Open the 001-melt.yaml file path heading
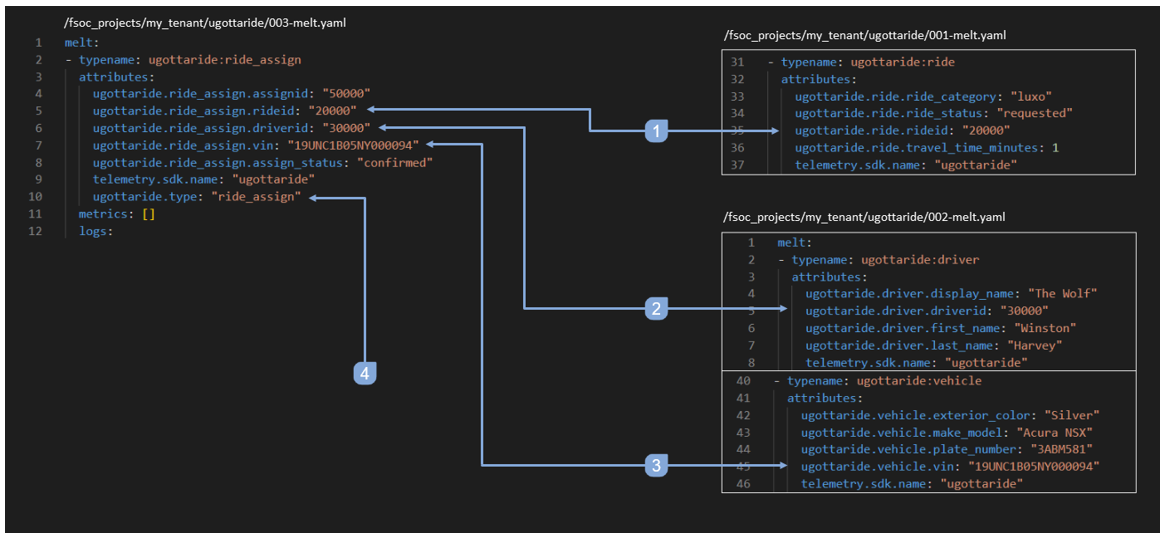1166x537 pixels. 865,36
